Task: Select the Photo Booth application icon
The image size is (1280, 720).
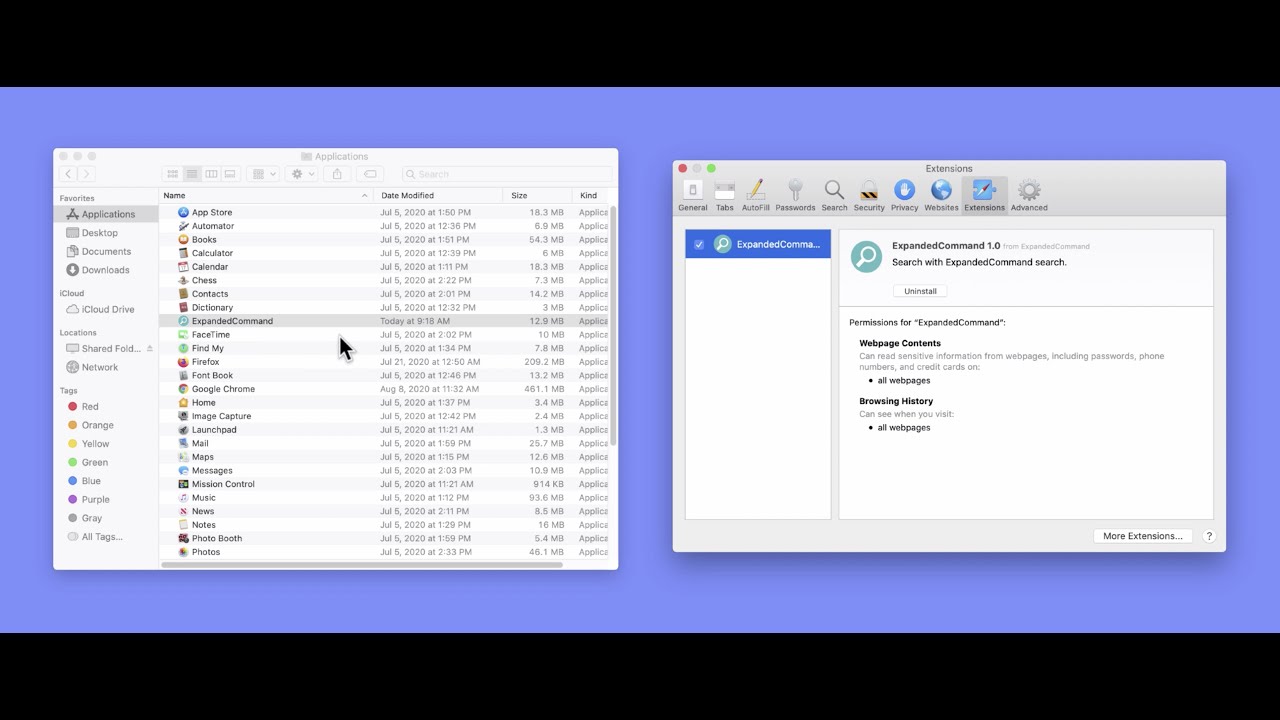Action: [183, 538]
